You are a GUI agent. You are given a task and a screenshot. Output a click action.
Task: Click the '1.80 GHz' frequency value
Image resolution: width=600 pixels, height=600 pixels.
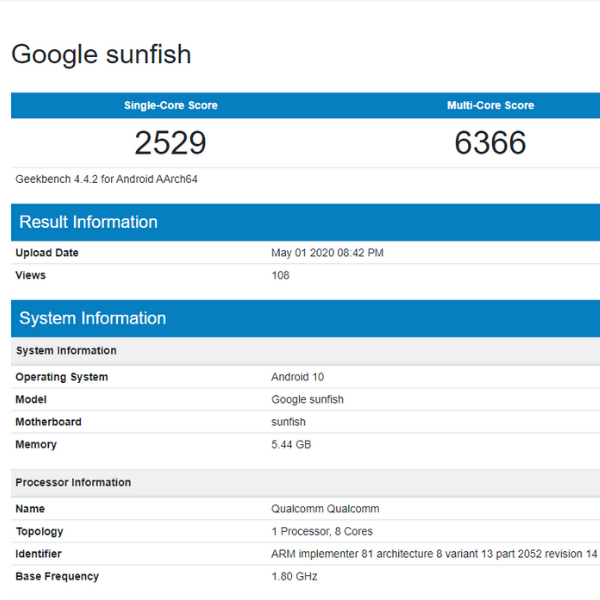(294, 576)
